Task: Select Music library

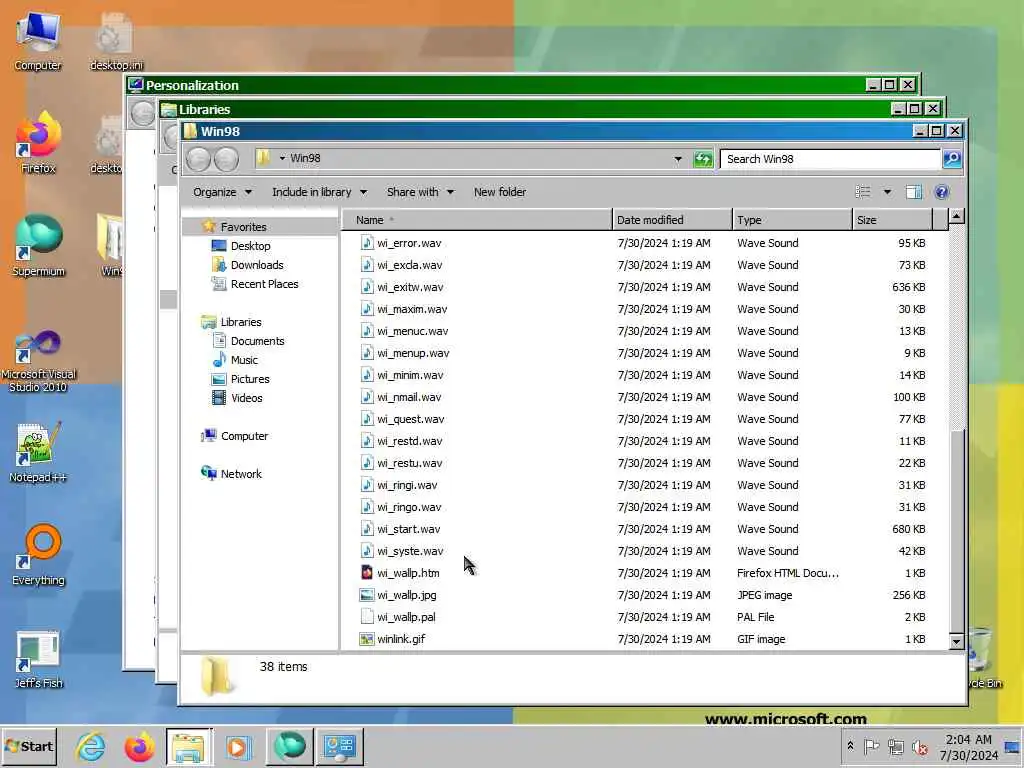Action: [x=244, y=360]
